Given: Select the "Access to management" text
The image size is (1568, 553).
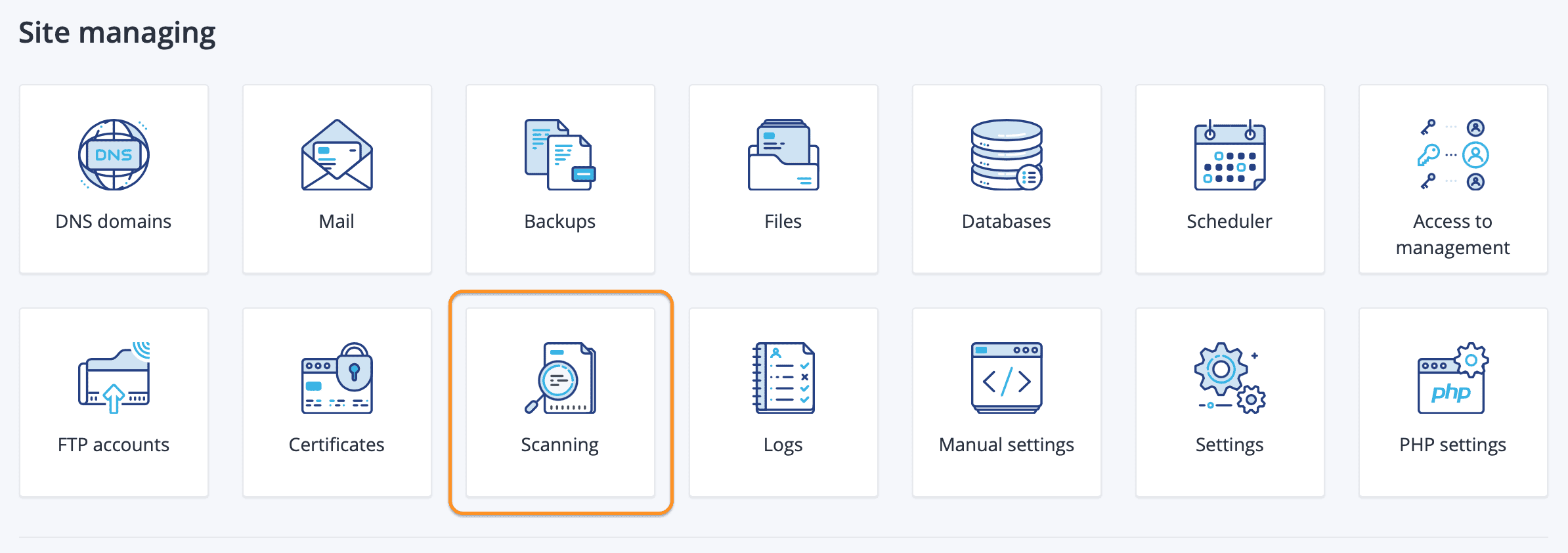Looking at the screenshot, I should (1453, 234).
